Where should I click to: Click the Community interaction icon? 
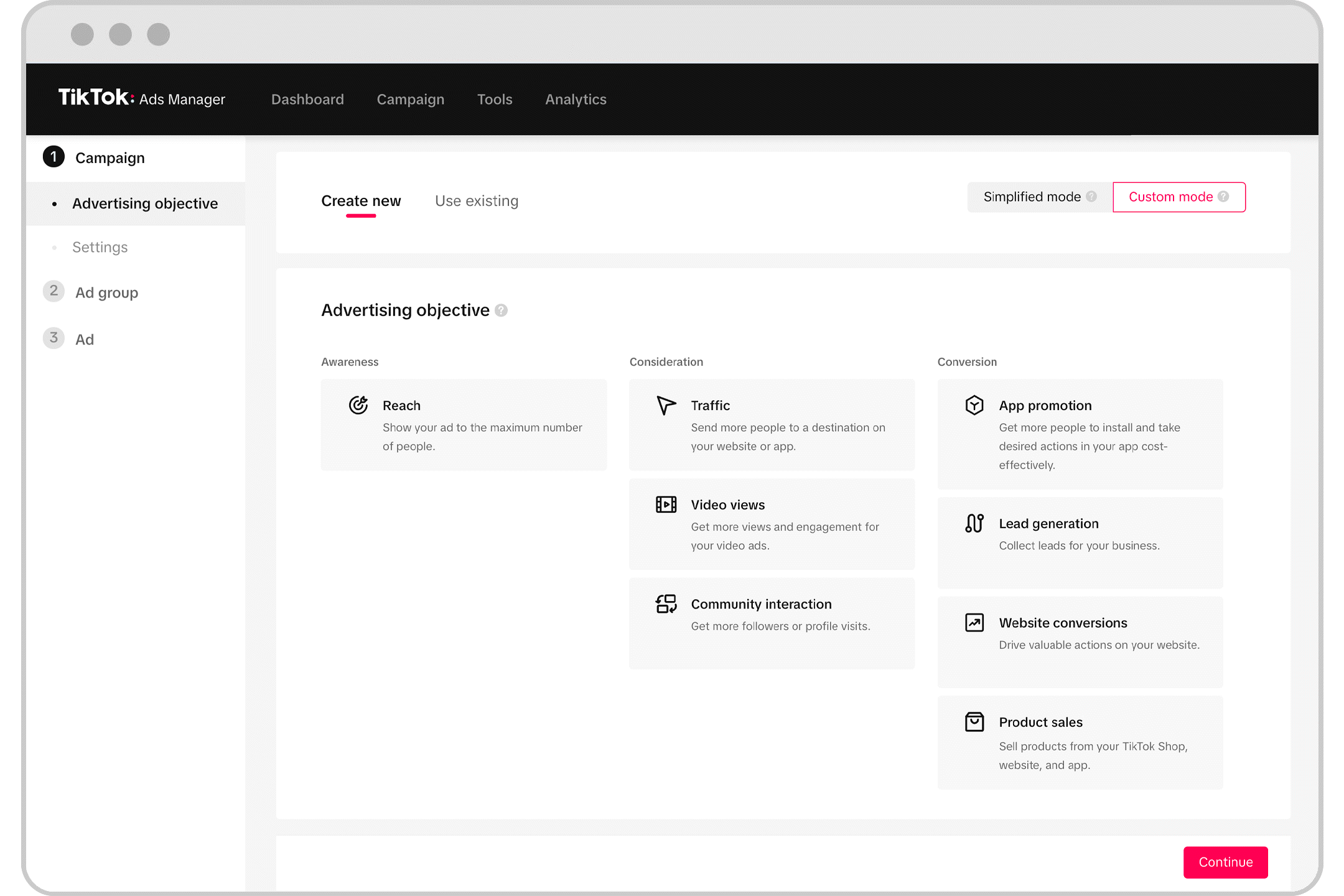tap(666, 604)
